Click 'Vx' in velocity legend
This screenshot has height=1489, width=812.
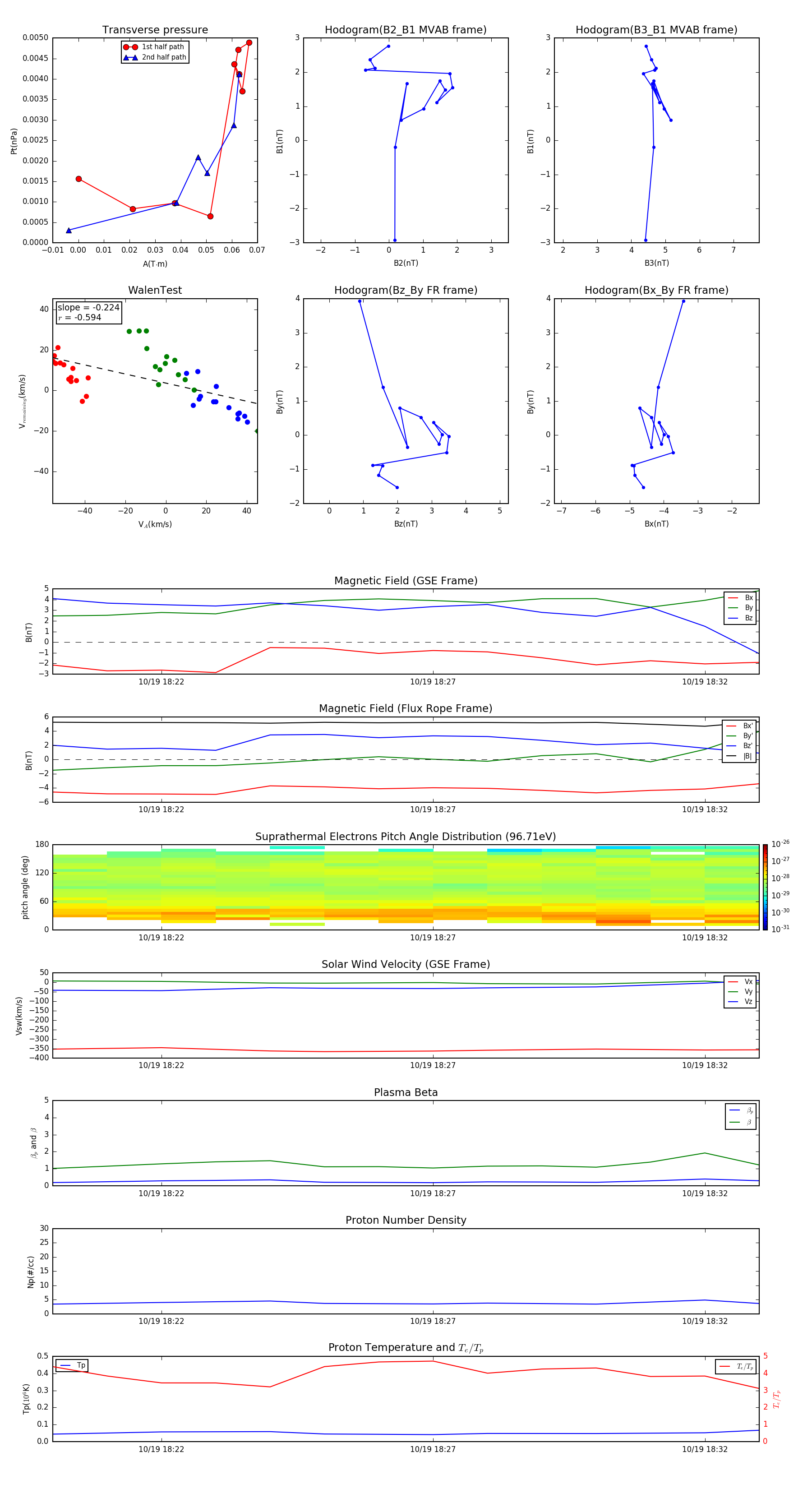741,981
